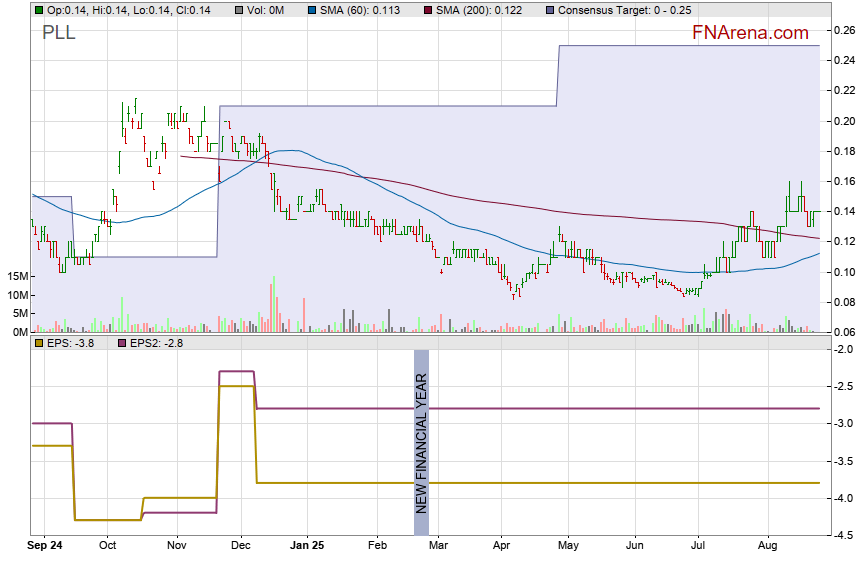Open the FNArena.com watermark link
Viewport: 859px width, 566px height.
(750, 33)
